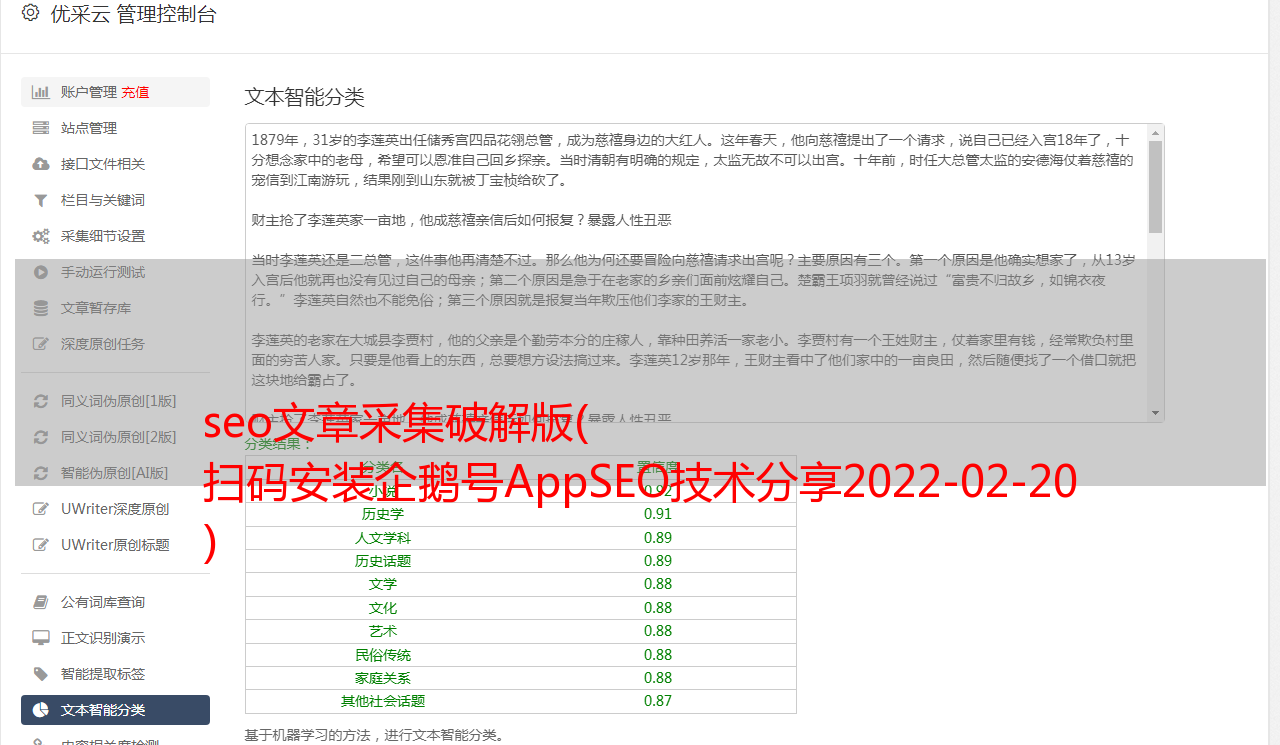Click the 0.88 value in the 文化 row
The image size is (1280, 745).
(658, 608)
